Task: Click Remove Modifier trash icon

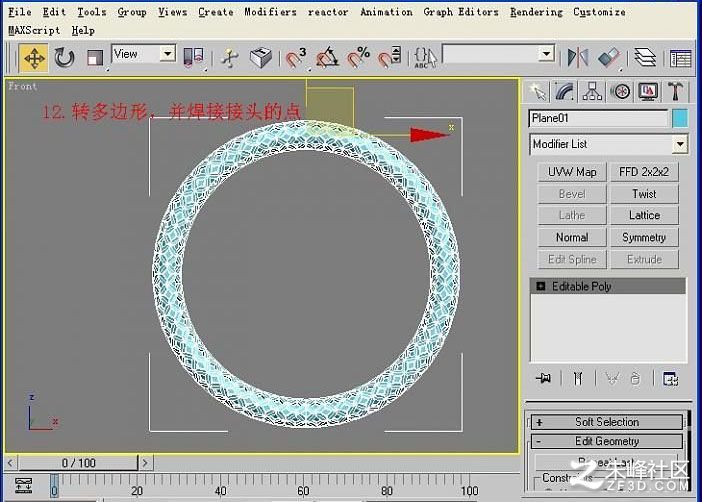Action: pos(635,378)
